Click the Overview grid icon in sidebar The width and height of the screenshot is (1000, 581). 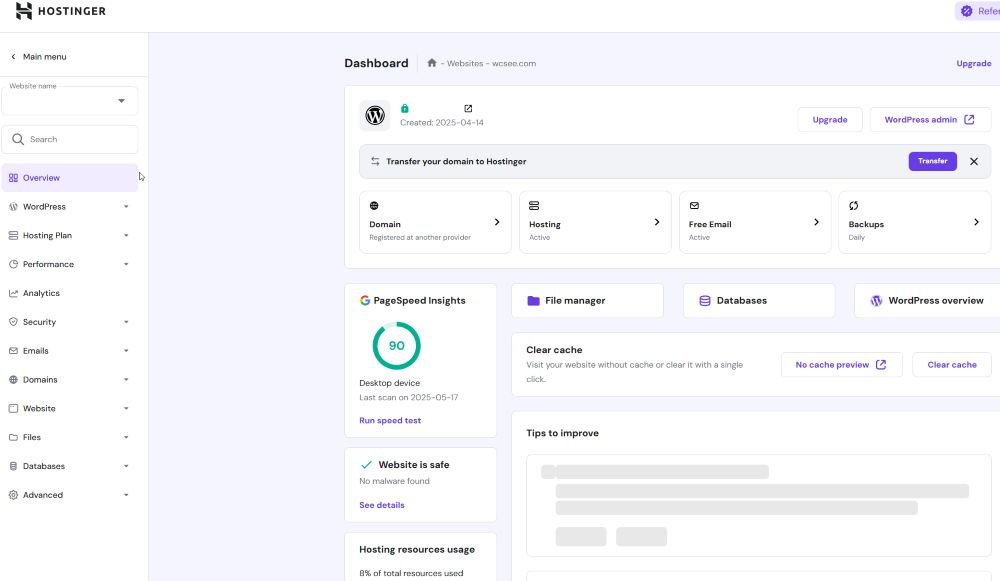[13, 178]
